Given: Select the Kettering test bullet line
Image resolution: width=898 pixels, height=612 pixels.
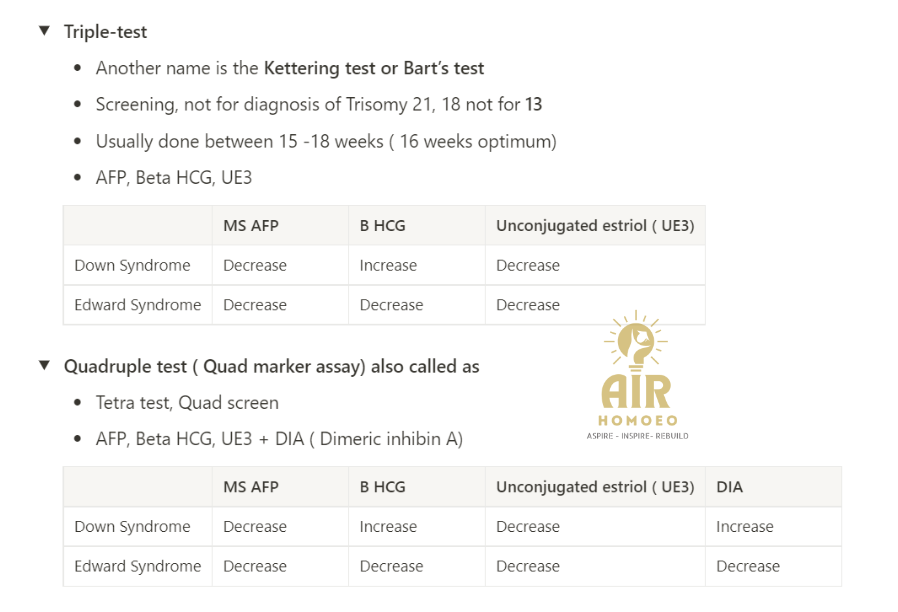Looking at the screenshot, I should point(290,68).
